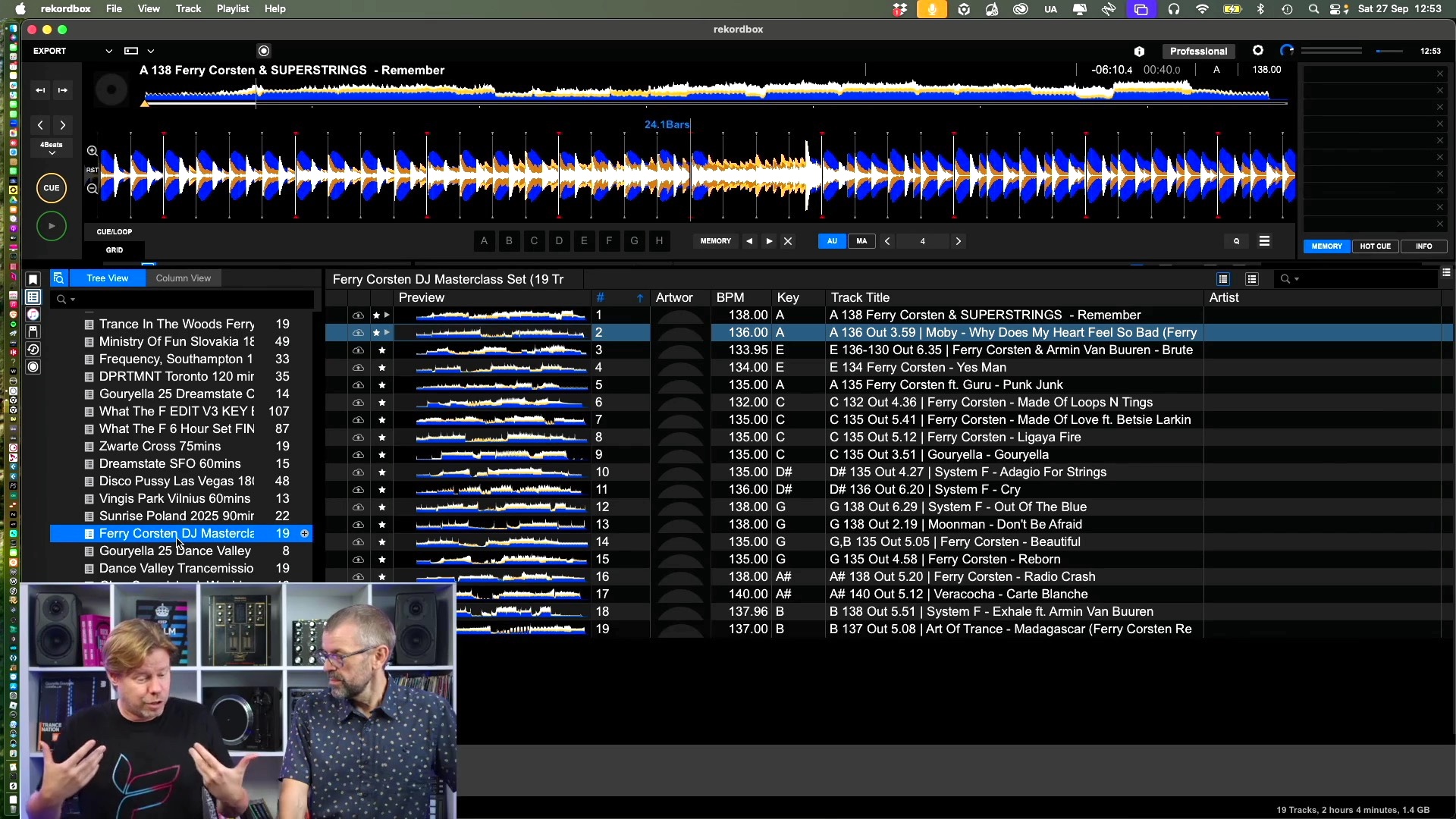Open the Professional plan dropdown
Screen dimensions: 1456x819
(x=1198, y=51)
